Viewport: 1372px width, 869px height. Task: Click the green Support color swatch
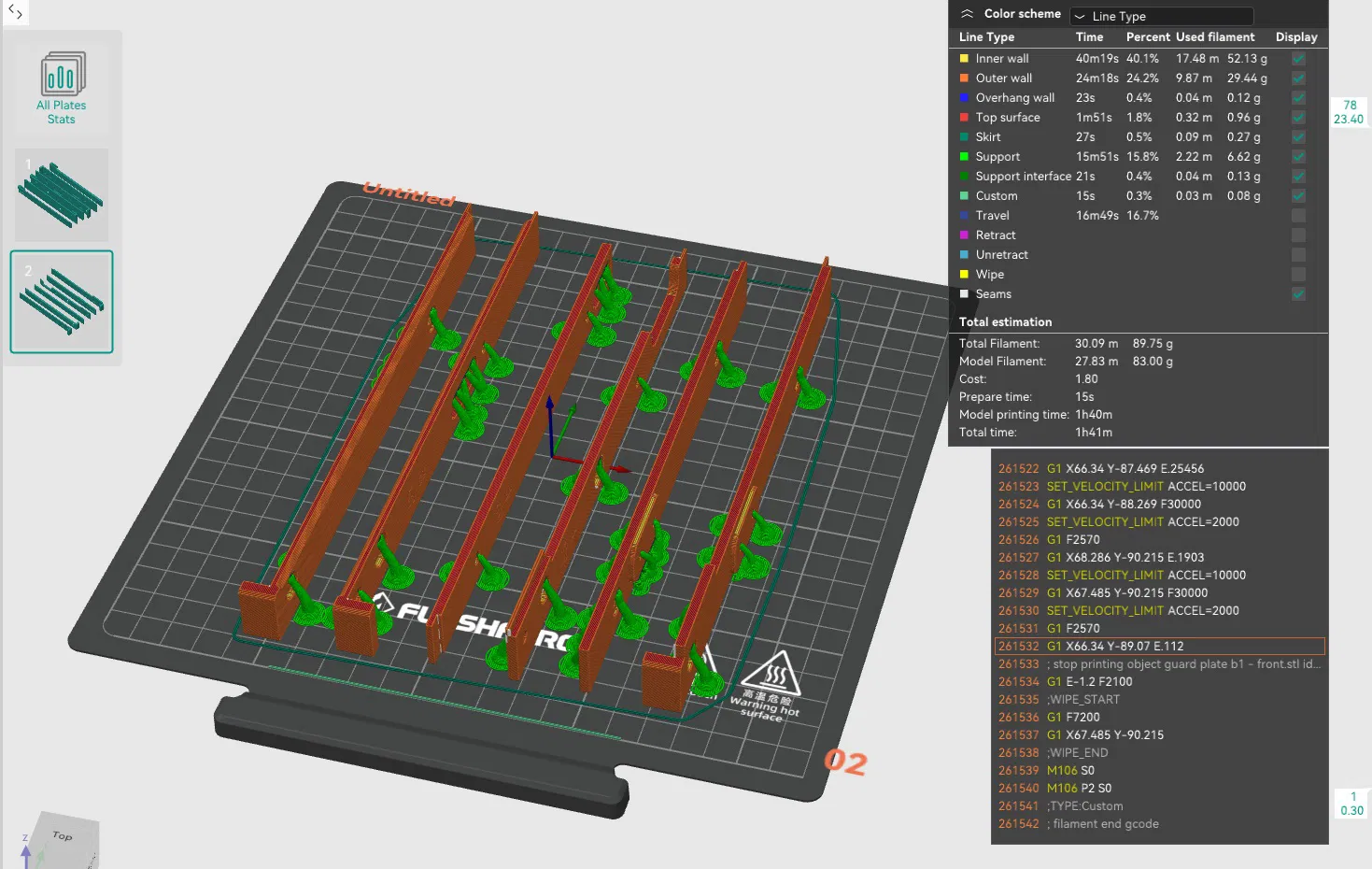coord(964,157)
